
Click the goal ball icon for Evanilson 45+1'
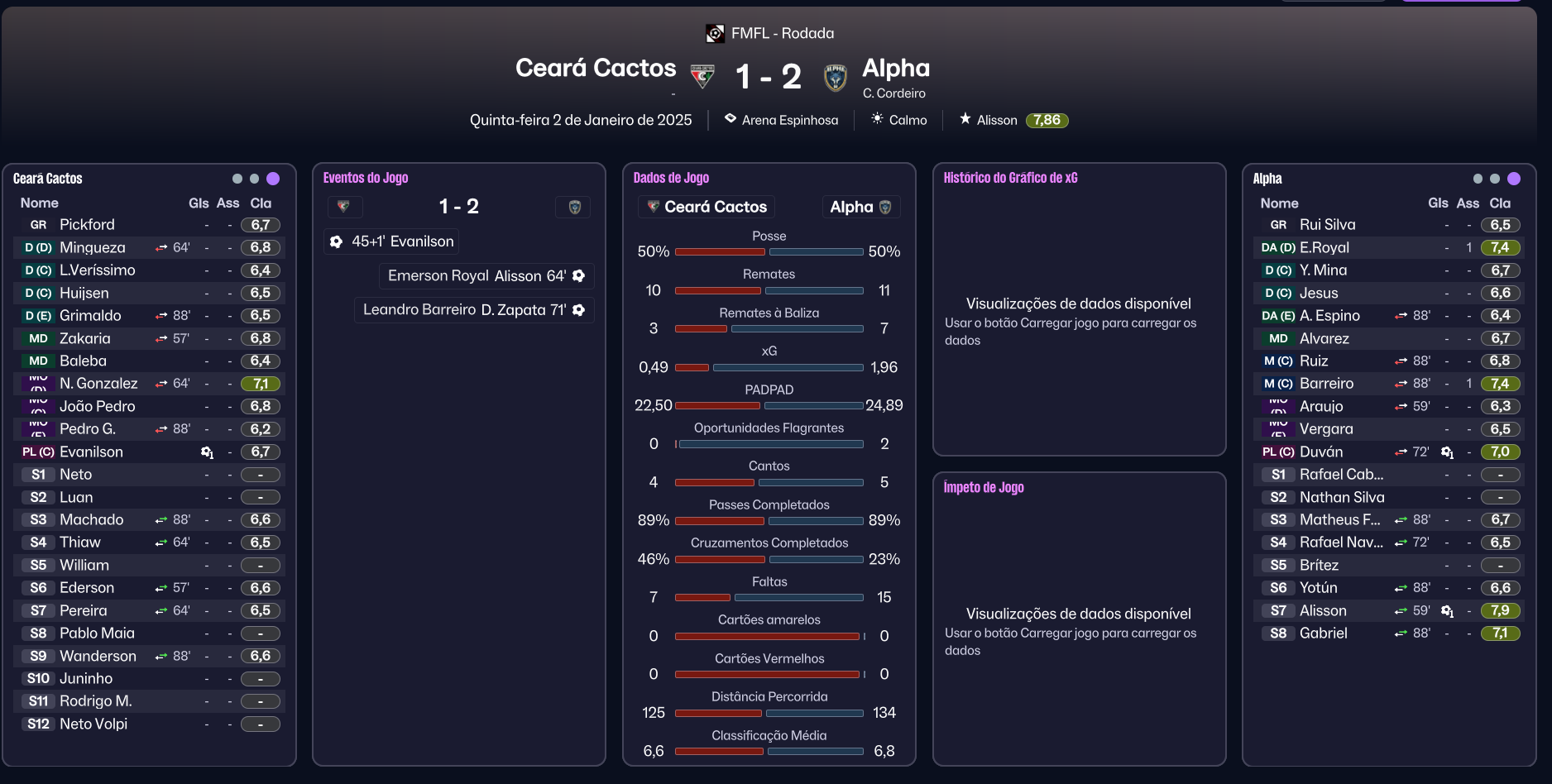336,241
